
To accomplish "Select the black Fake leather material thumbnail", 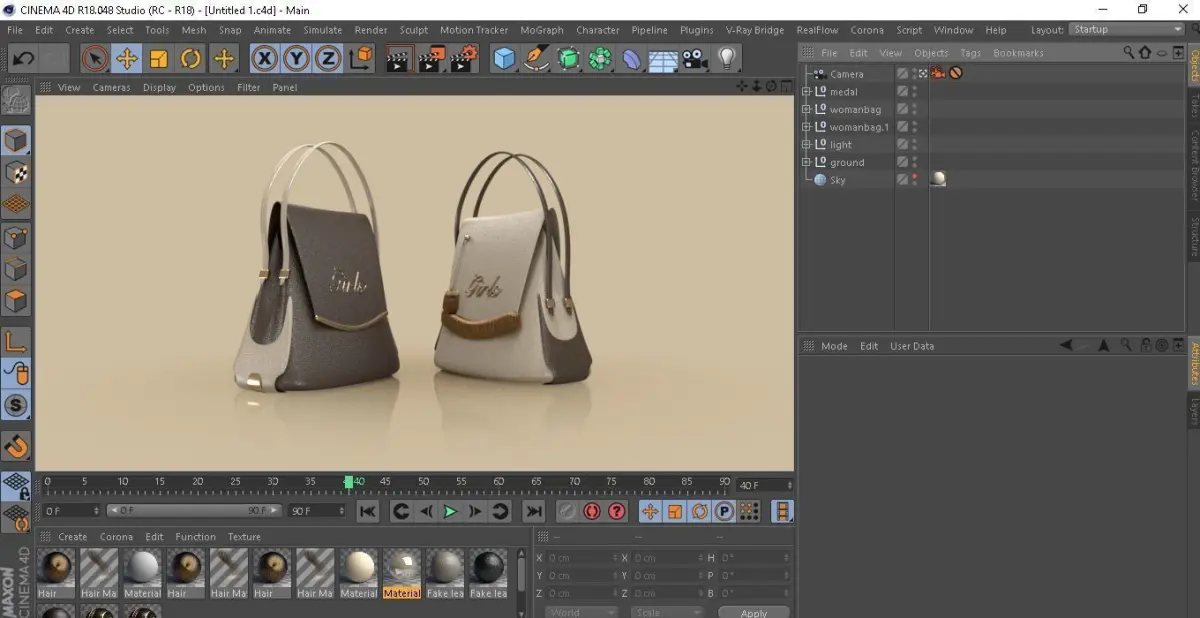I will 488,569.
